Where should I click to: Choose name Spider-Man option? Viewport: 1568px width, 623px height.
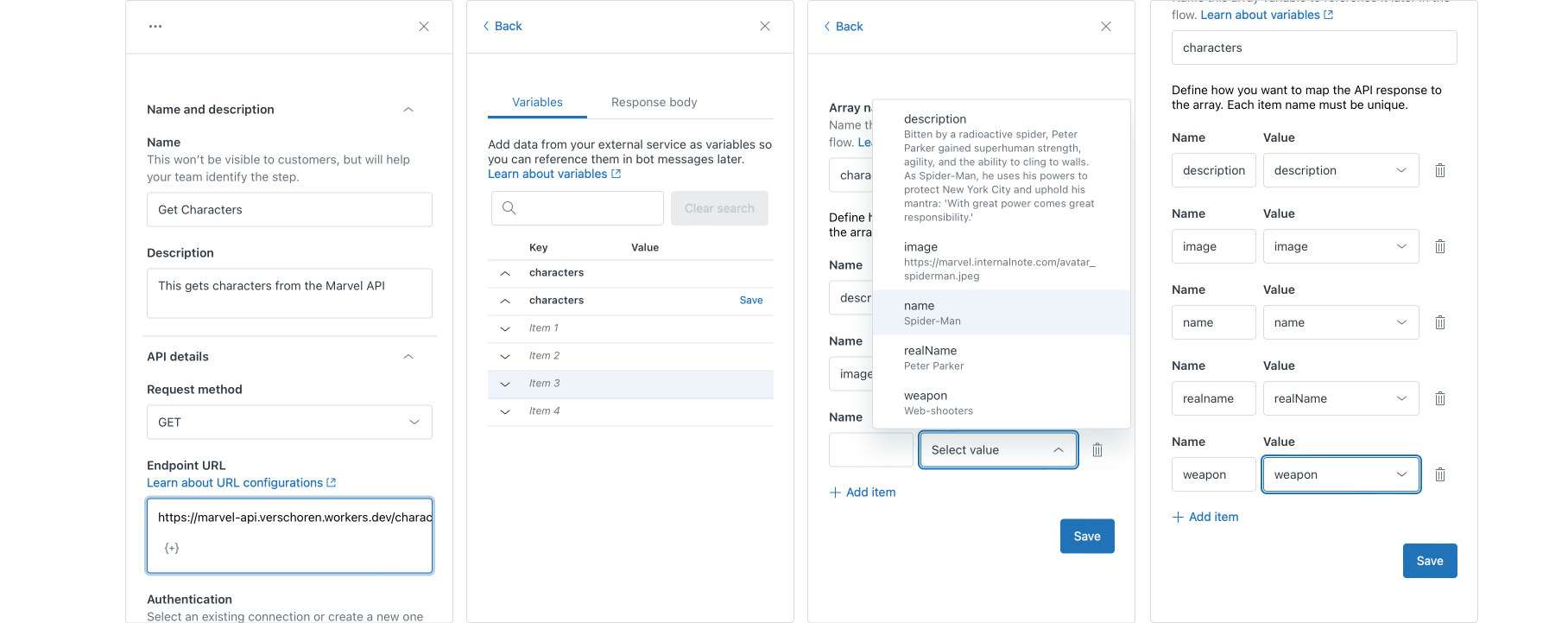1002,313
